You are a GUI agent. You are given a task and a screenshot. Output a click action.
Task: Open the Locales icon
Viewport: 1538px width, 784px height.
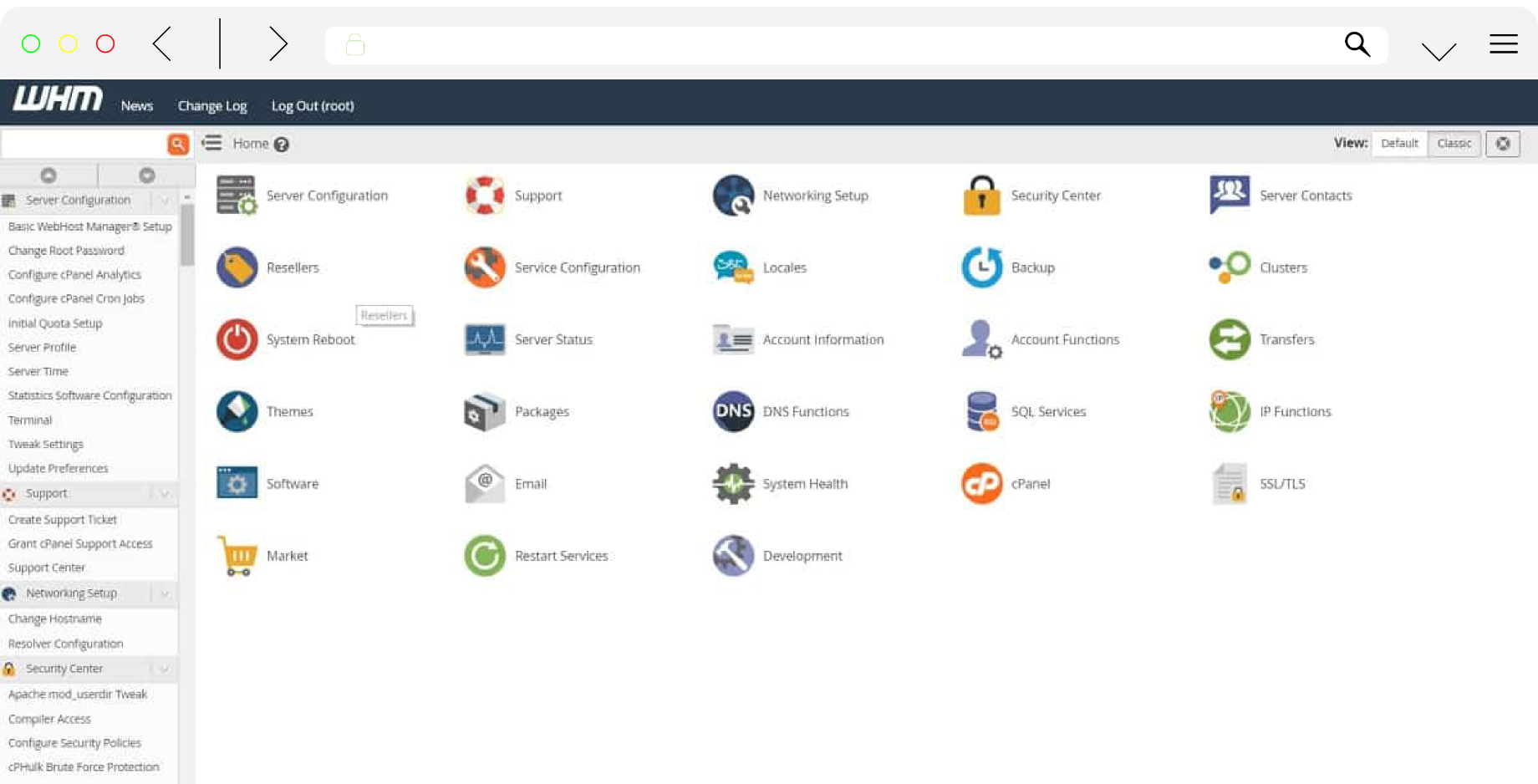pyautogui.click(x=733, y=267)
